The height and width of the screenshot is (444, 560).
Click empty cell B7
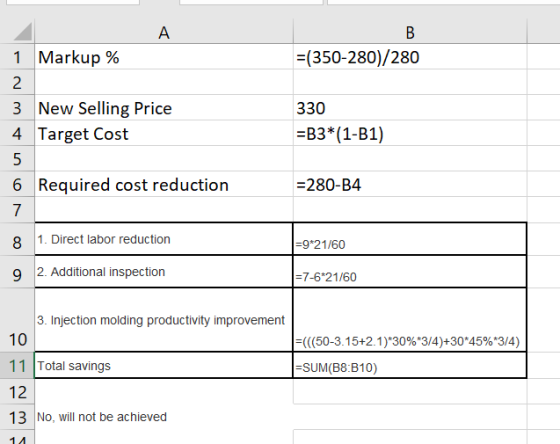tap(410, 210)
